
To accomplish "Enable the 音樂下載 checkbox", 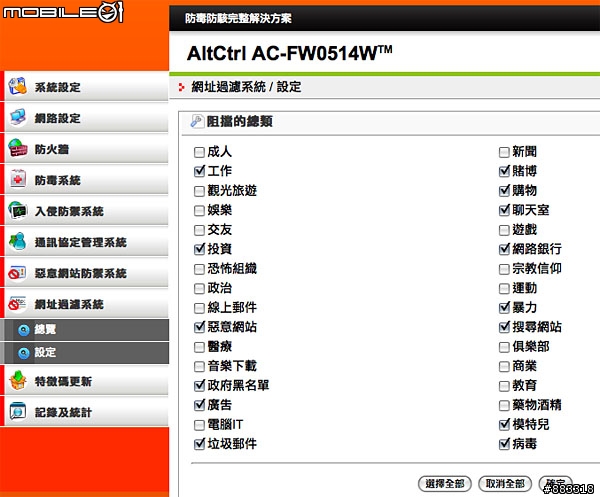I will pos(199,367).
